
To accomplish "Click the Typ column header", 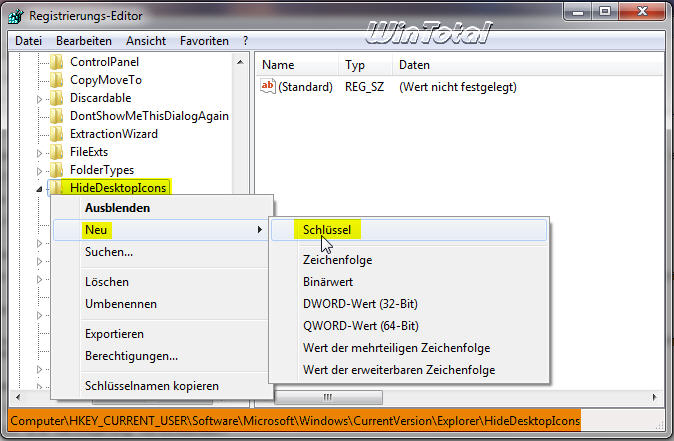I will pyautogui.click(x=365, y=65).
